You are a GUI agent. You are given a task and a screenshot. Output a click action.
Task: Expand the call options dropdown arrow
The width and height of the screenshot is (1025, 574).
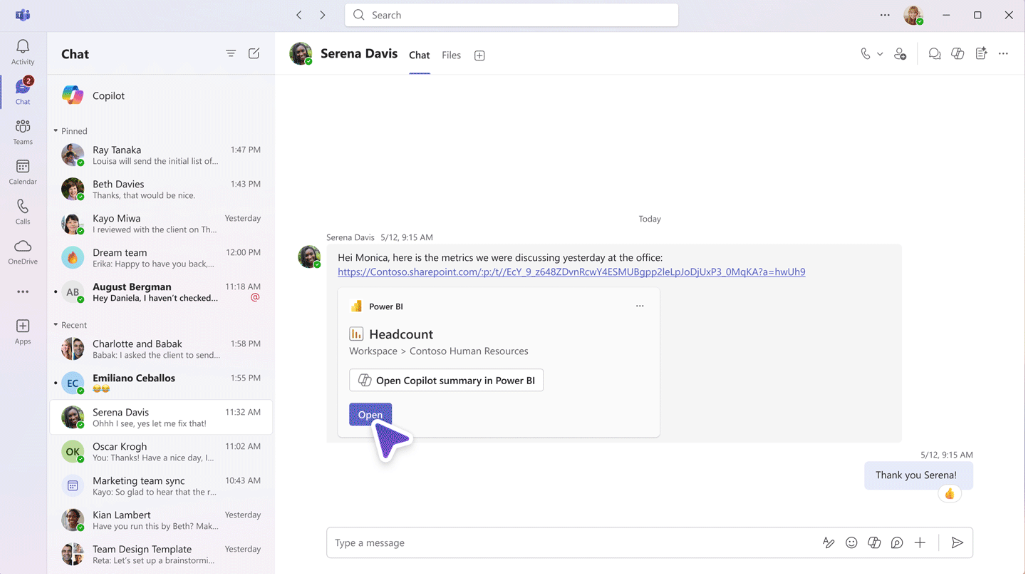[x=880, y=55]
